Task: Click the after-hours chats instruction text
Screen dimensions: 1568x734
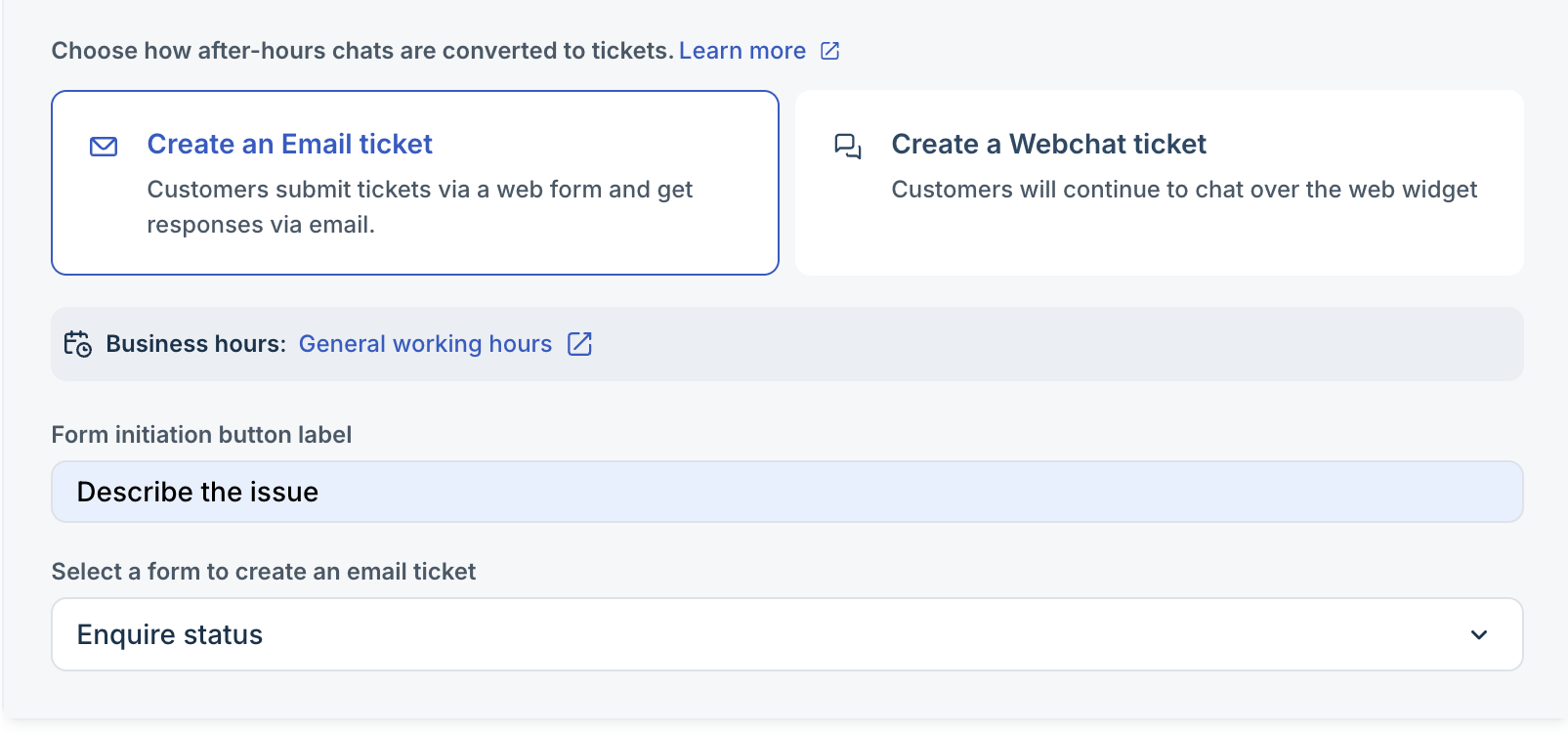Action: pyautogui.click(x=362, y=51)
